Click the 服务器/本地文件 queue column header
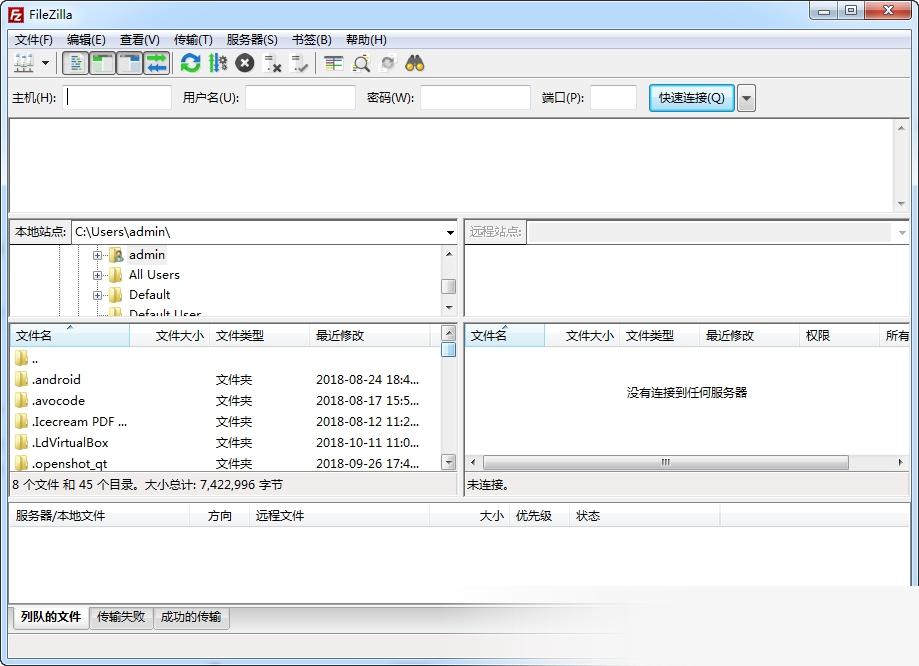The width and height of the screenshot is (919, 666). pos(100,516)
